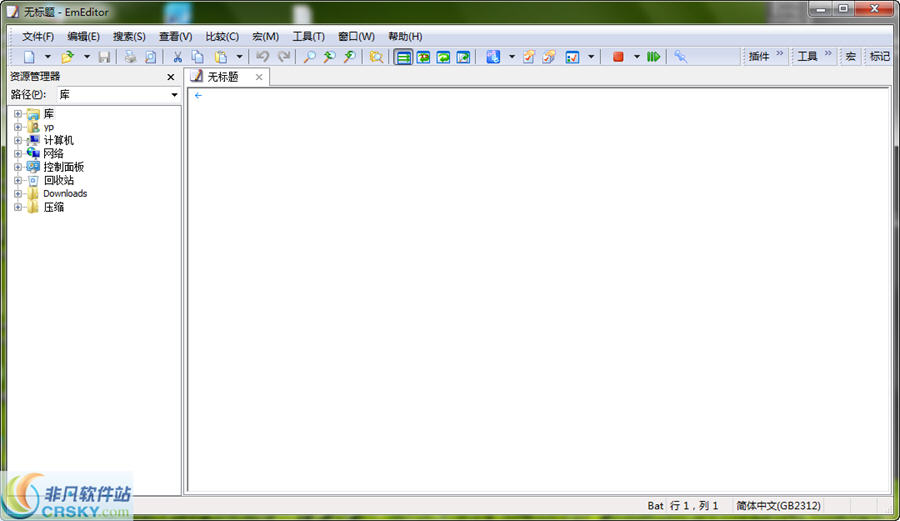
Task: Click the Find magnifier icon
Action: [x=309, y=57]
